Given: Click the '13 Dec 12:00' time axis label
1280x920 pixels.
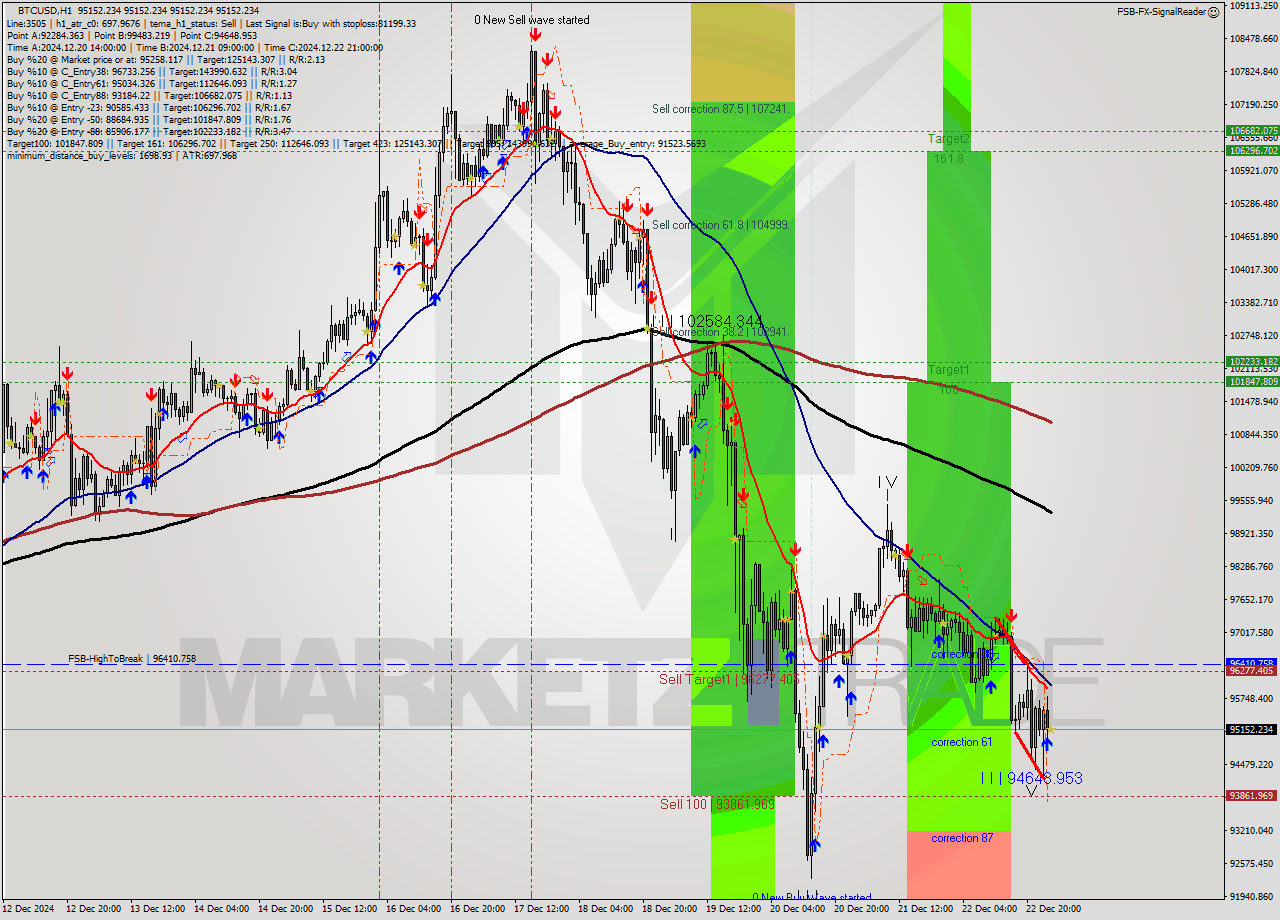Looking at the screenshot, I should click(158, 909).
